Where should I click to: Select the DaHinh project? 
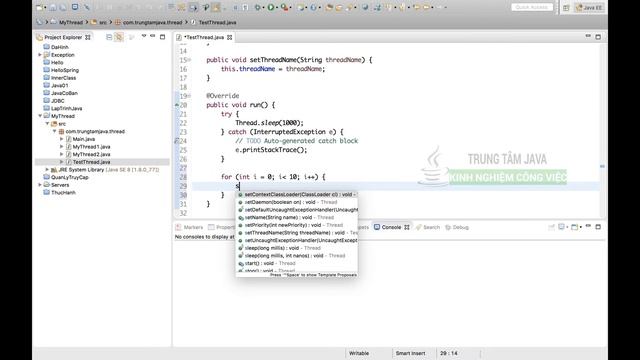pyautogui.click(x=60, y=47)
